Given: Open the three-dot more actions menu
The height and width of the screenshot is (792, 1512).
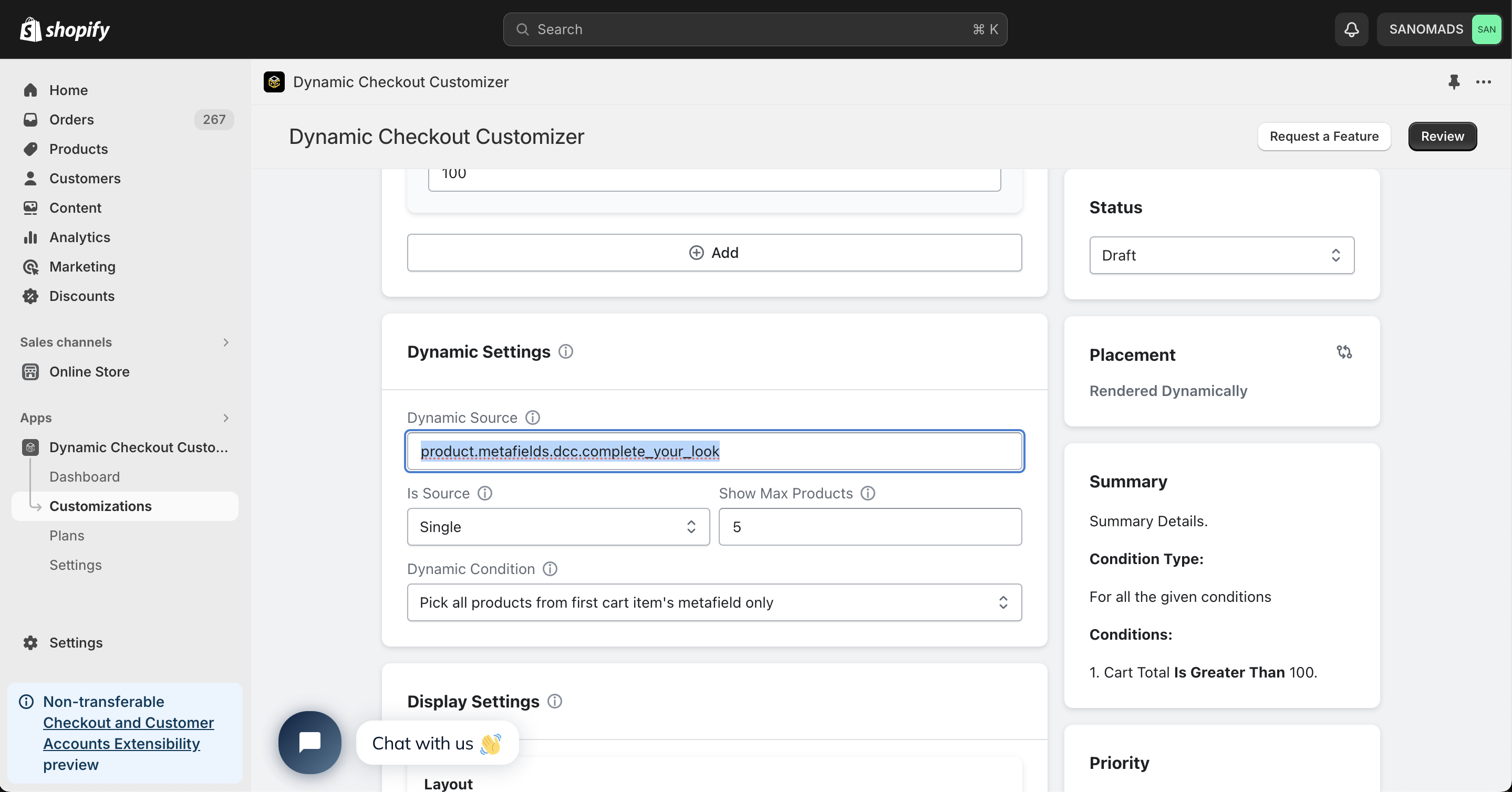Looking at the screenshot, I should tap(1483, 82).
